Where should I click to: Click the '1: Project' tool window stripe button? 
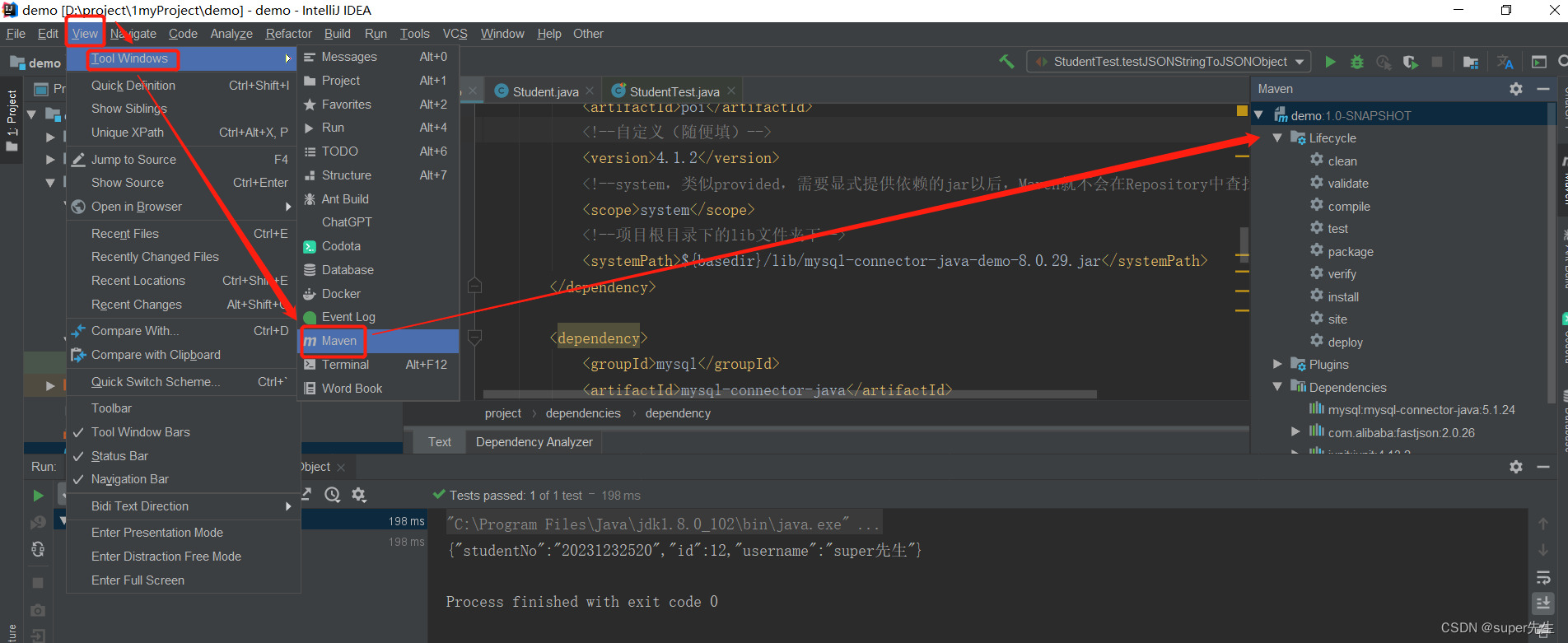tap(12, 120)
